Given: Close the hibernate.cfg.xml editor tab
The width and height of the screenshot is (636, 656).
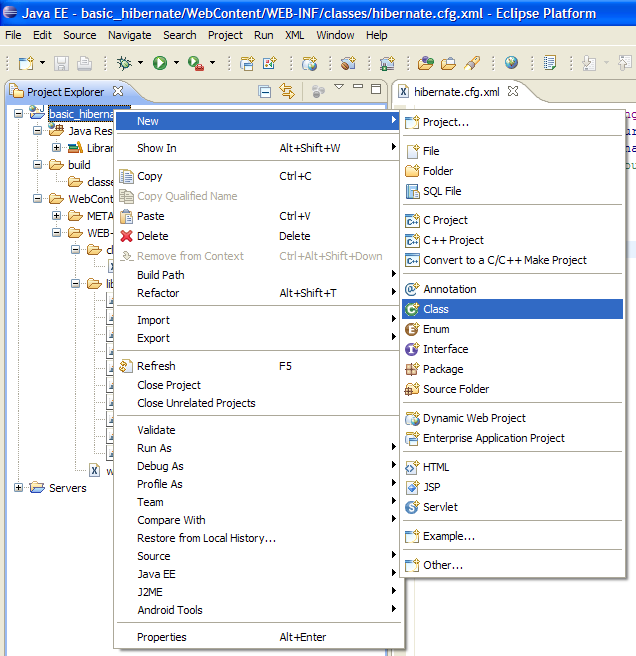Looking at the screenshot, I should (513, 91).
